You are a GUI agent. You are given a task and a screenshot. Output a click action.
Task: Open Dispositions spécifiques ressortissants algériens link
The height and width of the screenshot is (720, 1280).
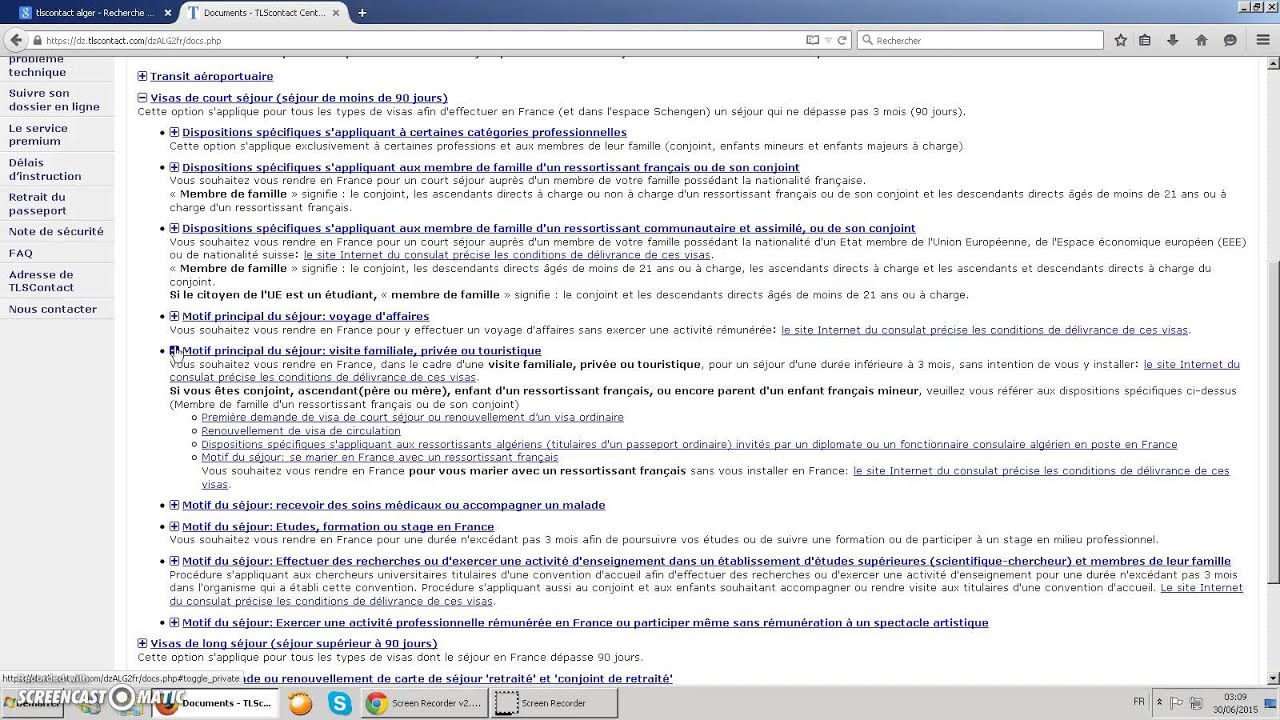689,444
